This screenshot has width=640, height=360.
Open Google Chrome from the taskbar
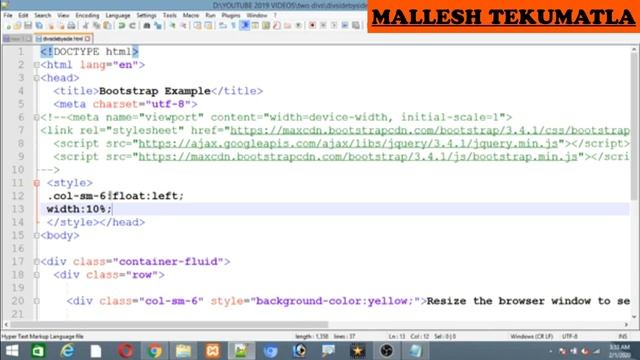pyautogui.click(x=154, y=351)
